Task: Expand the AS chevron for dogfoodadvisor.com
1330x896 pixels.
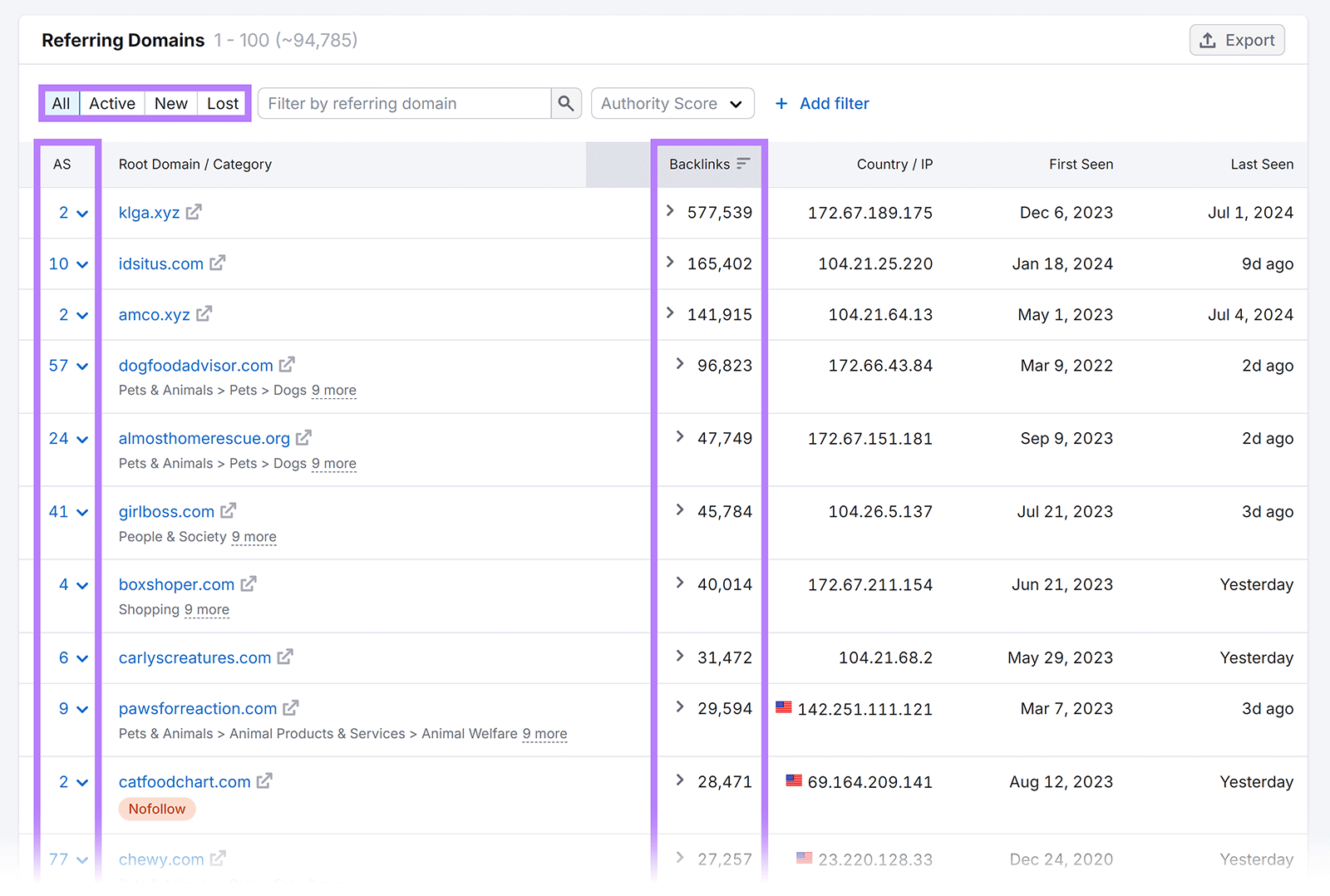Action: point(82,366)
